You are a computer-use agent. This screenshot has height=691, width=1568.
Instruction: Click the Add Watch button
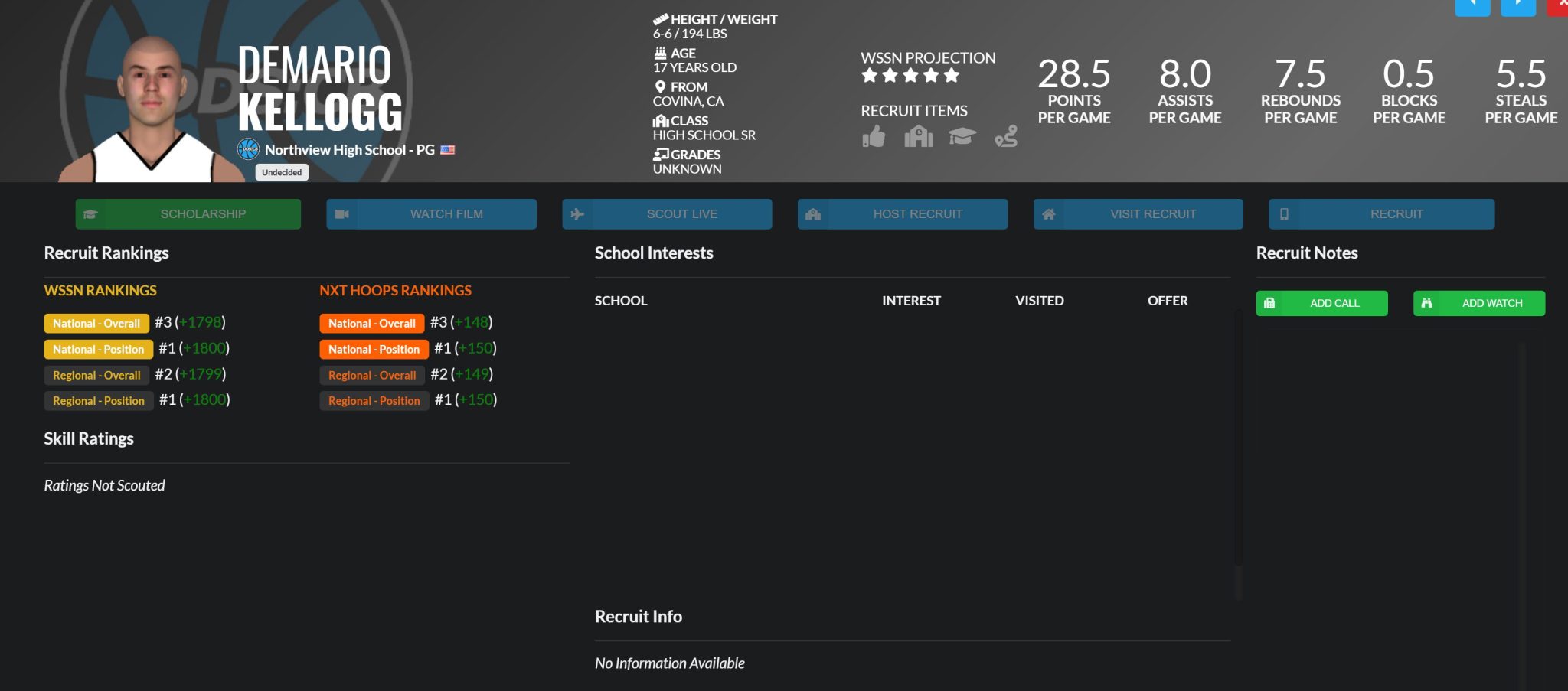tap(1478, 303)
